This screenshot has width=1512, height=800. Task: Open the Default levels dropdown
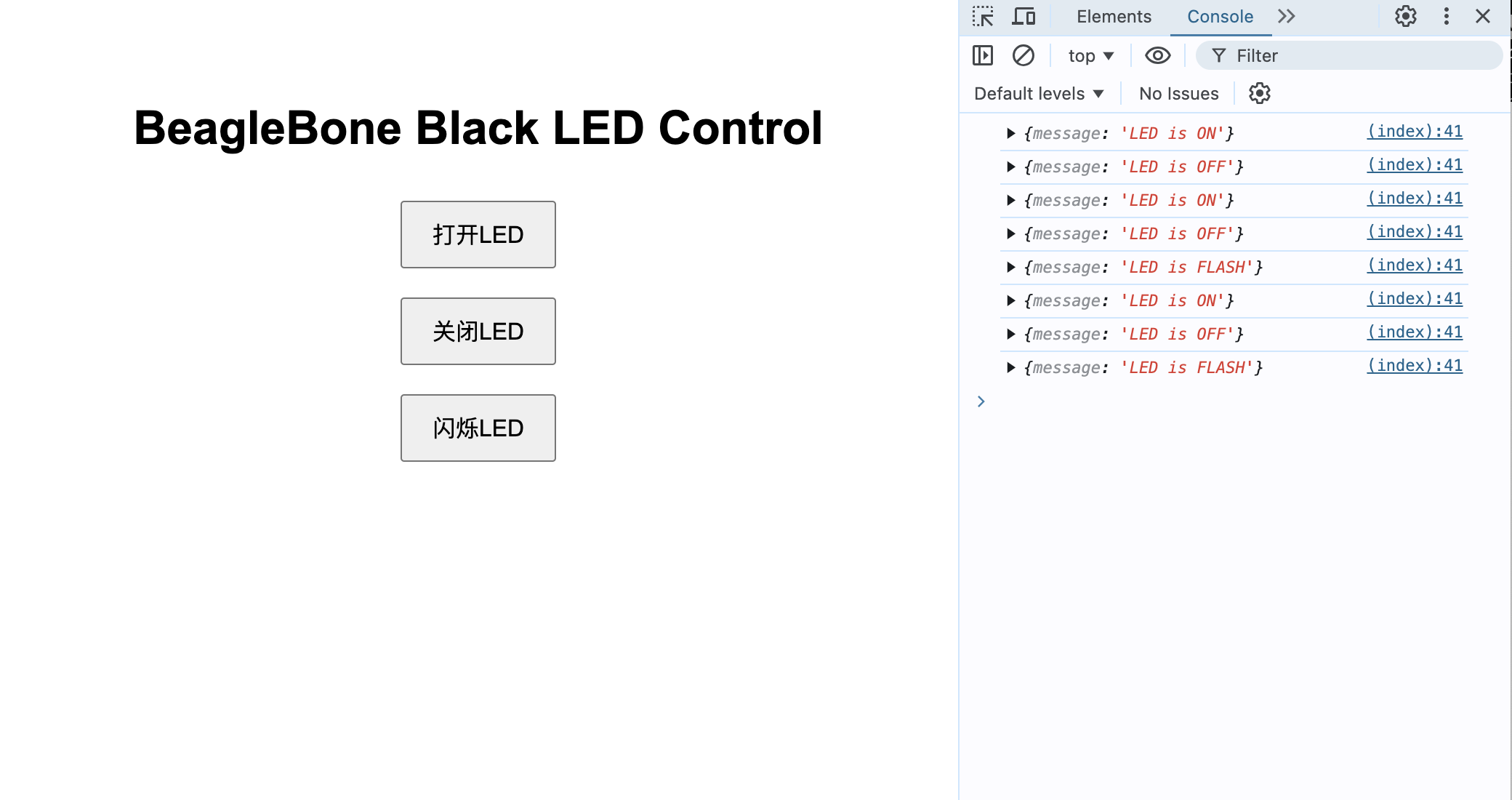tap(1039, 94)
